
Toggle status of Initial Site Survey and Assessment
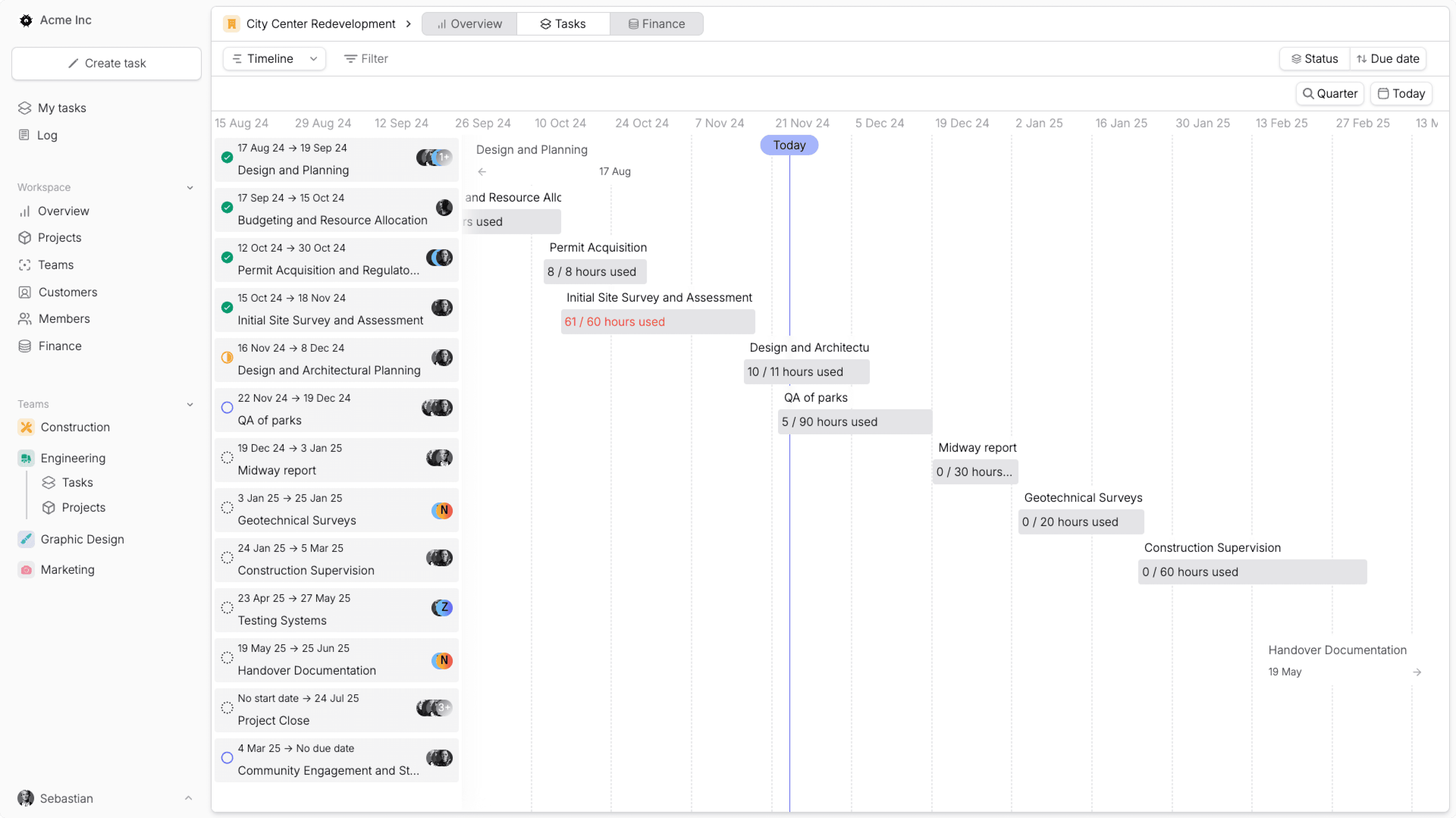[x=227, y=307]
